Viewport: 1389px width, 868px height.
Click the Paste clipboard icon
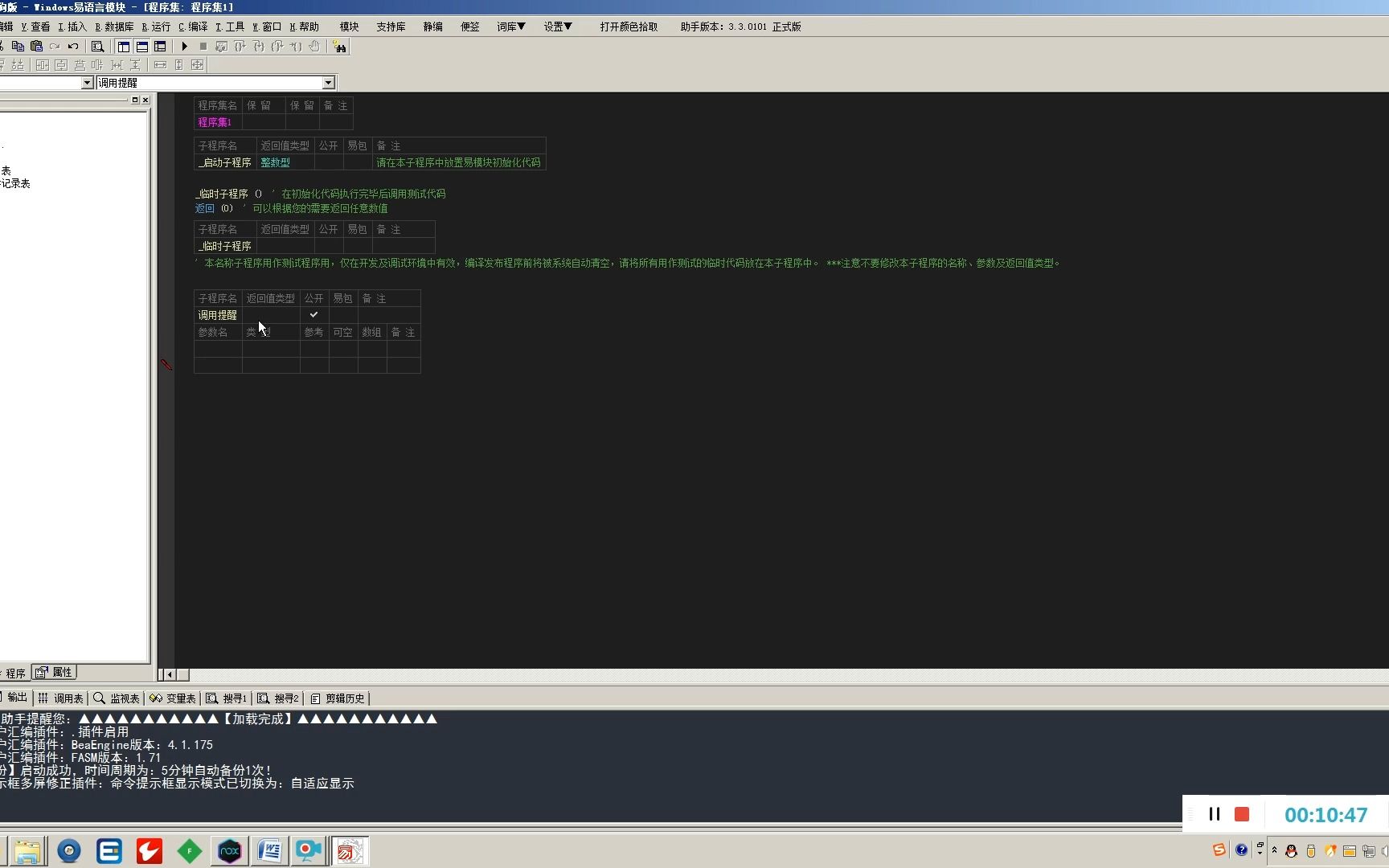tap(36, 47)
